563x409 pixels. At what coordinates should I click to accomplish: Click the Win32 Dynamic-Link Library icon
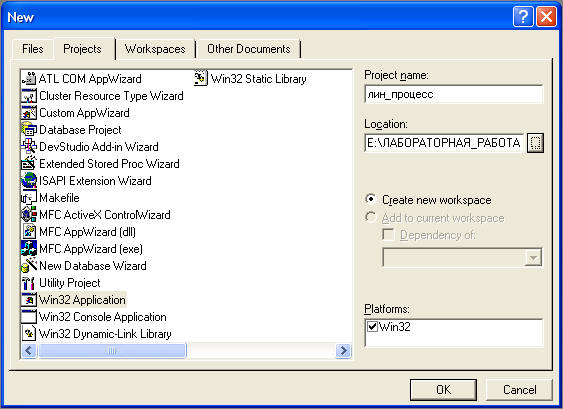(x=29, y=334)
